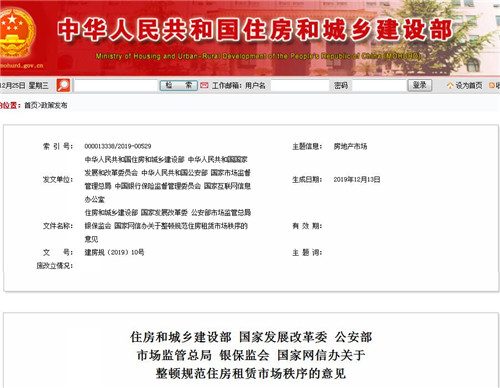Click the 有效期 label

(x=307, y=226)
